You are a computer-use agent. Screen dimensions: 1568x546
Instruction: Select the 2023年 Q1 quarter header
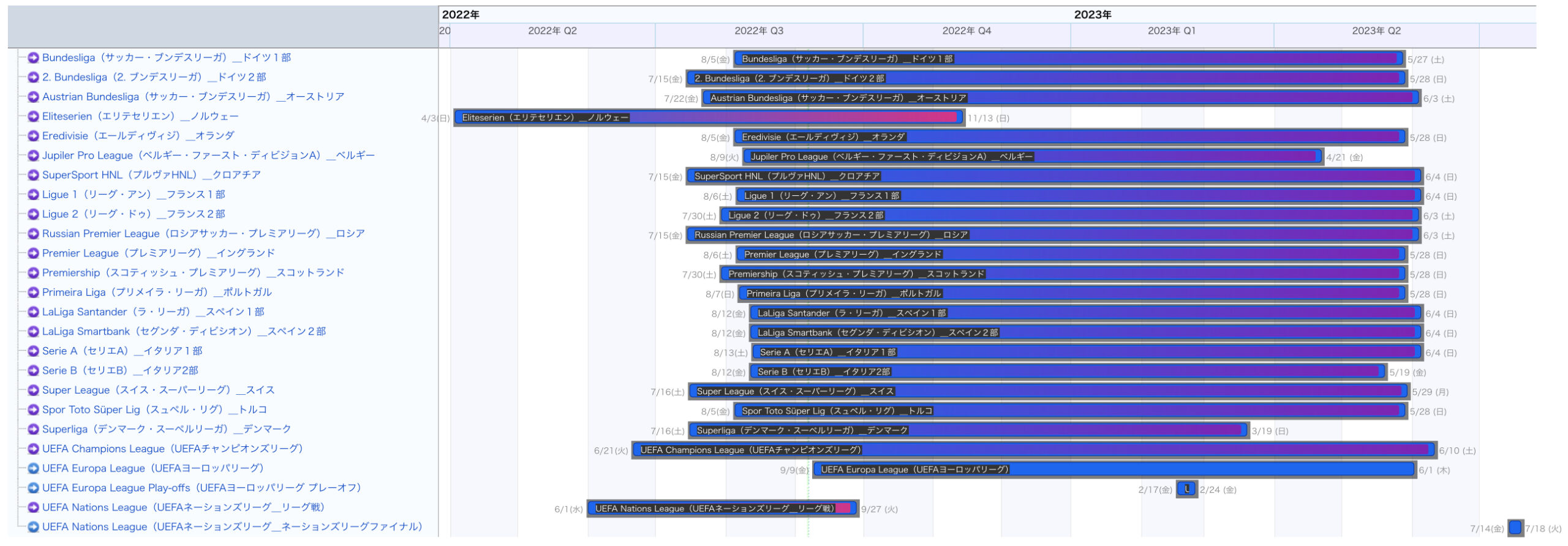tap(1171, 31)
